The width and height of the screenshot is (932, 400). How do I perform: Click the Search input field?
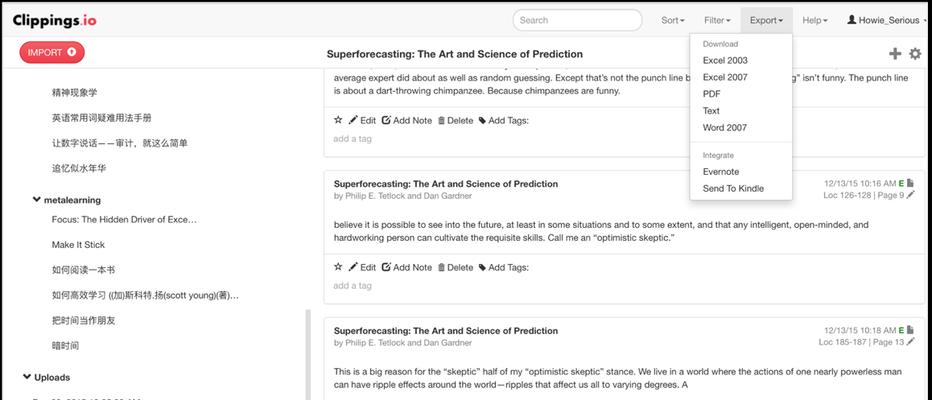(577, 20)
